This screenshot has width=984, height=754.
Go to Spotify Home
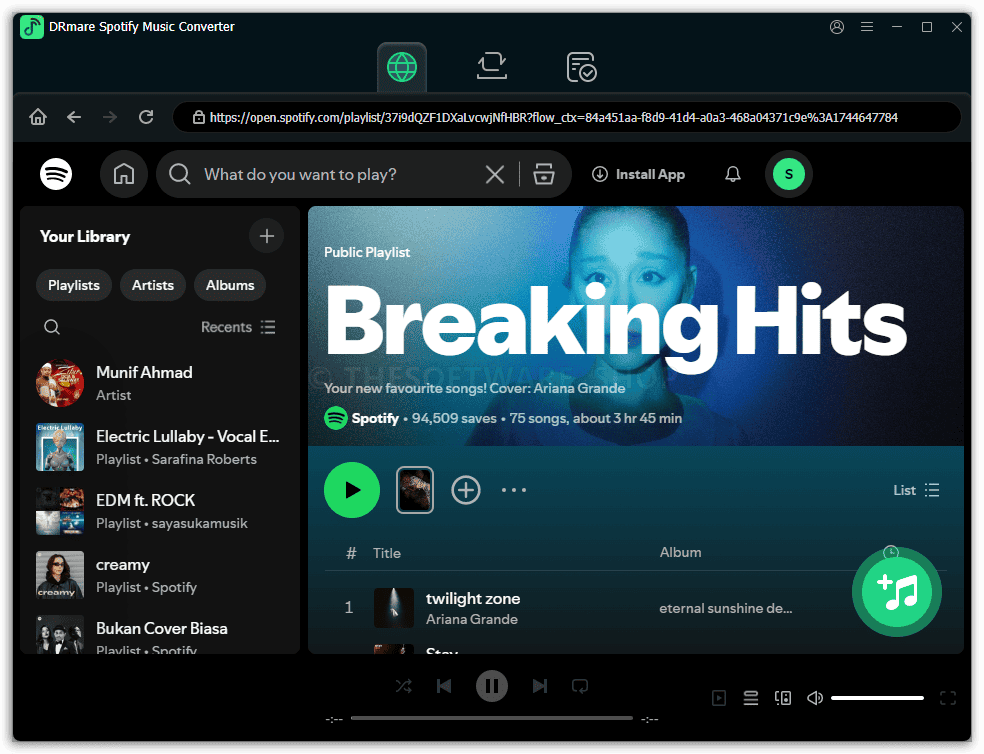tap(124, 174)
